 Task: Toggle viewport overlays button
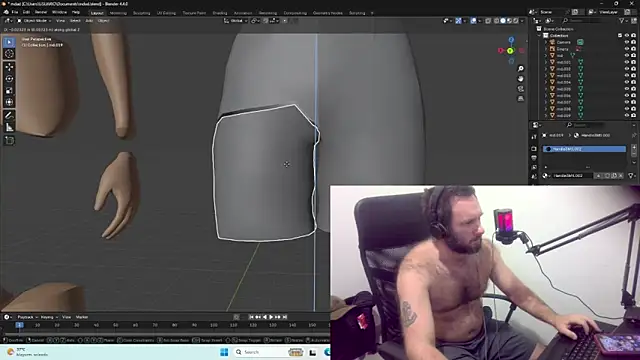[473, 21]
